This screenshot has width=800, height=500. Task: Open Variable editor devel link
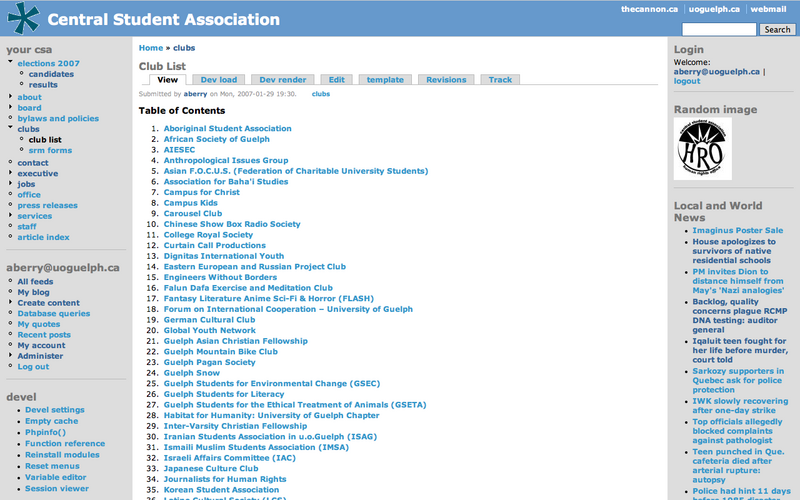pos(56,477)
